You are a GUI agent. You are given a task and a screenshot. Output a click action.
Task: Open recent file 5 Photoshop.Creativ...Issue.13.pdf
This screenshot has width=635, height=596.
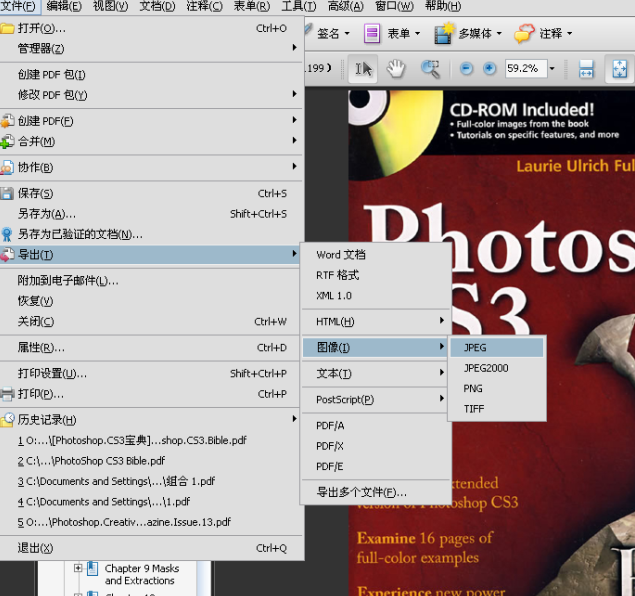[x=151, y=522]
